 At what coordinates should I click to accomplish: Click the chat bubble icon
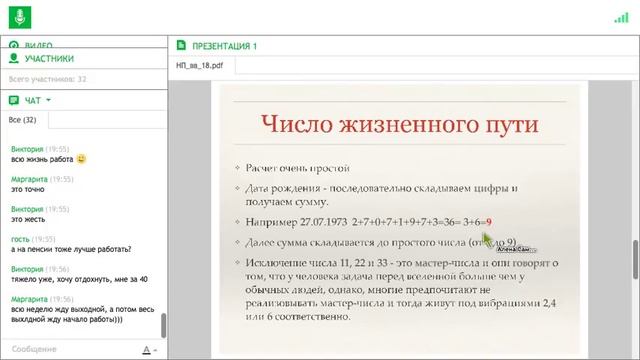[x=14, y=100]
